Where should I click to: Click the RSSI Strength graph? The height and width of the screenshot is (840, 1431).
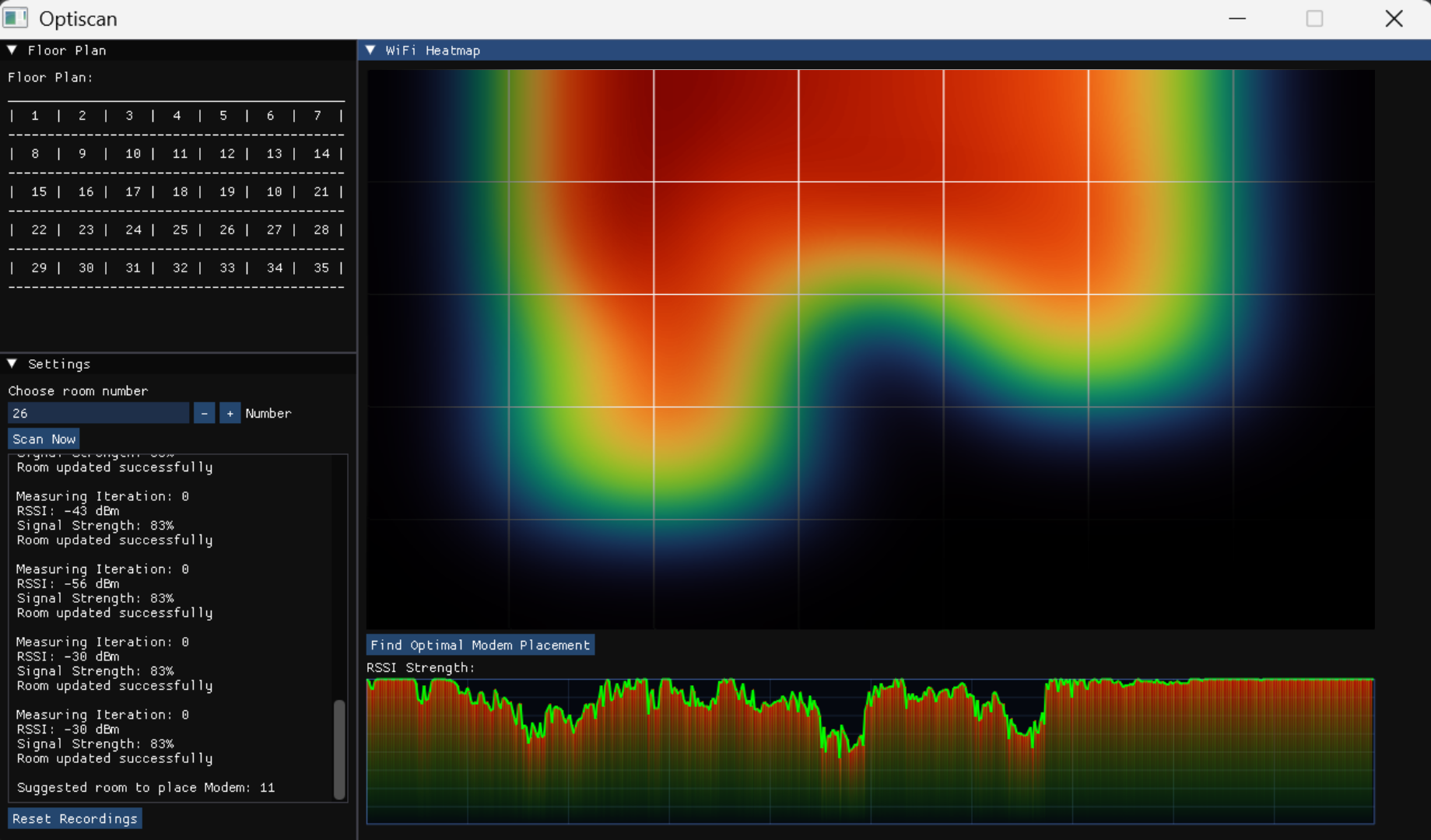(870, 751)
